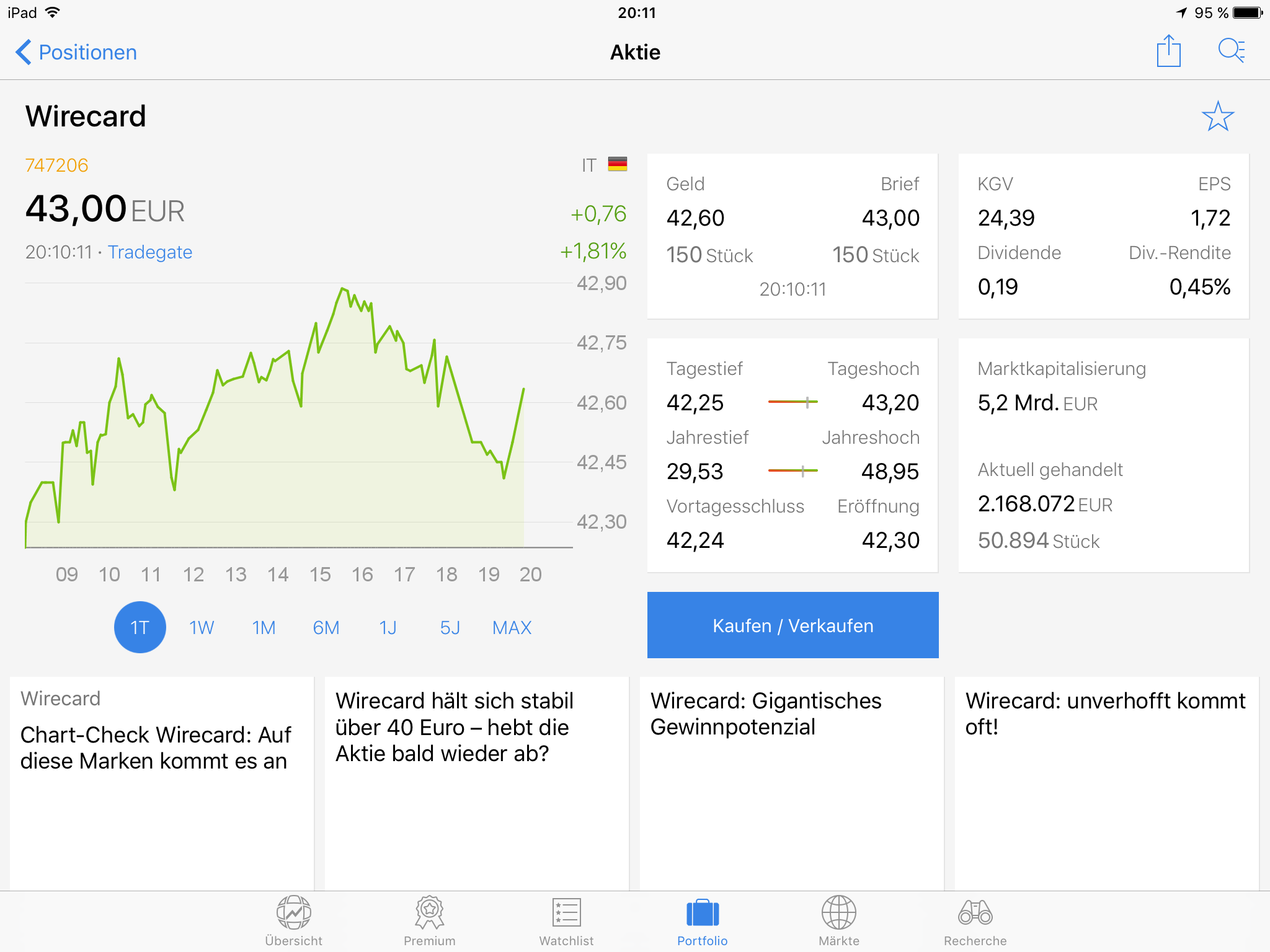Open the Premium badge icon

point(429,913)
